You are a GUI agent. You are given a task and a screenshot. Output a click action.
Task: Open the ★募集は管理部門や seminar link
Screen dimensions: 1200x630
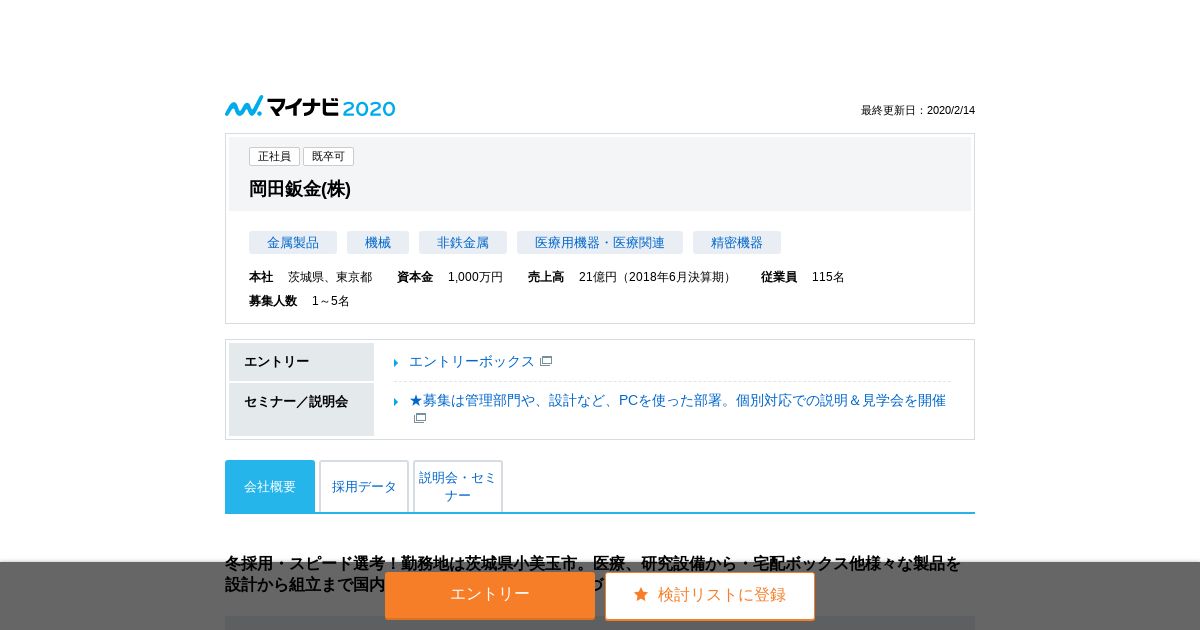[x=677, y=400]
